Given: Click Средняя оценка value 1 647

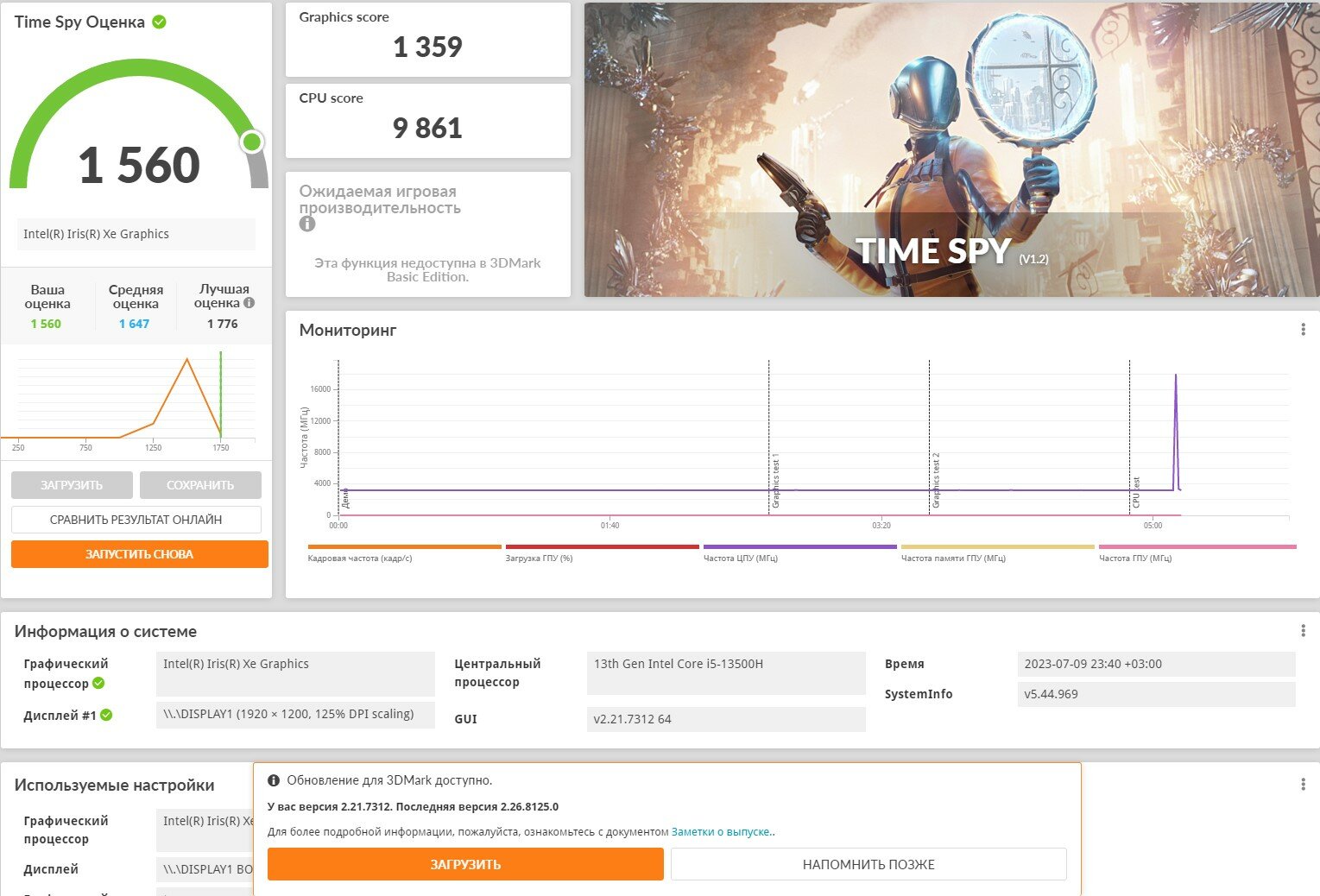Looking at the screenshot, I should tap(134, 324).
